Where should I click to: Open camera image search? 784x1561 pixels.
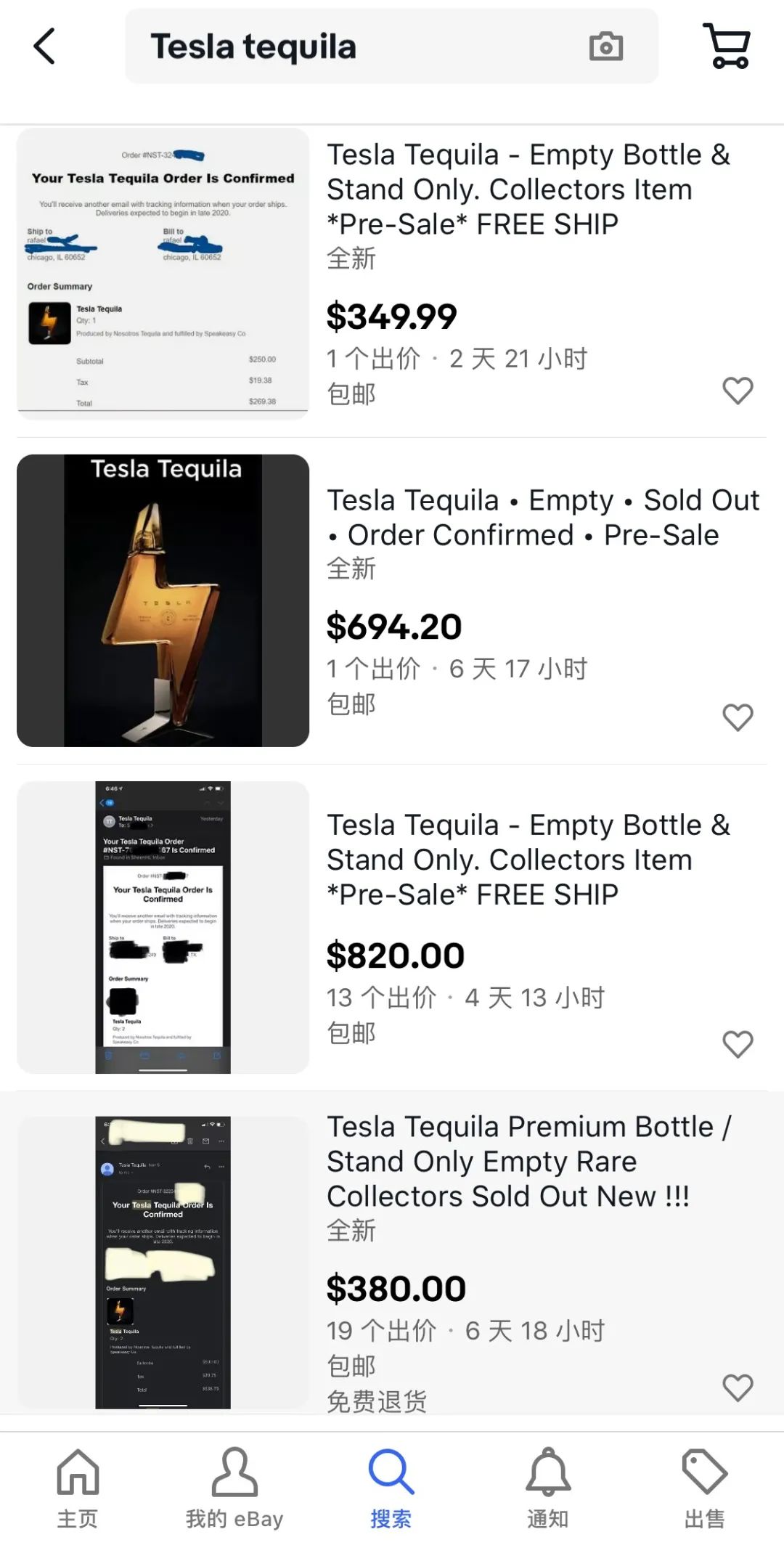605,46
